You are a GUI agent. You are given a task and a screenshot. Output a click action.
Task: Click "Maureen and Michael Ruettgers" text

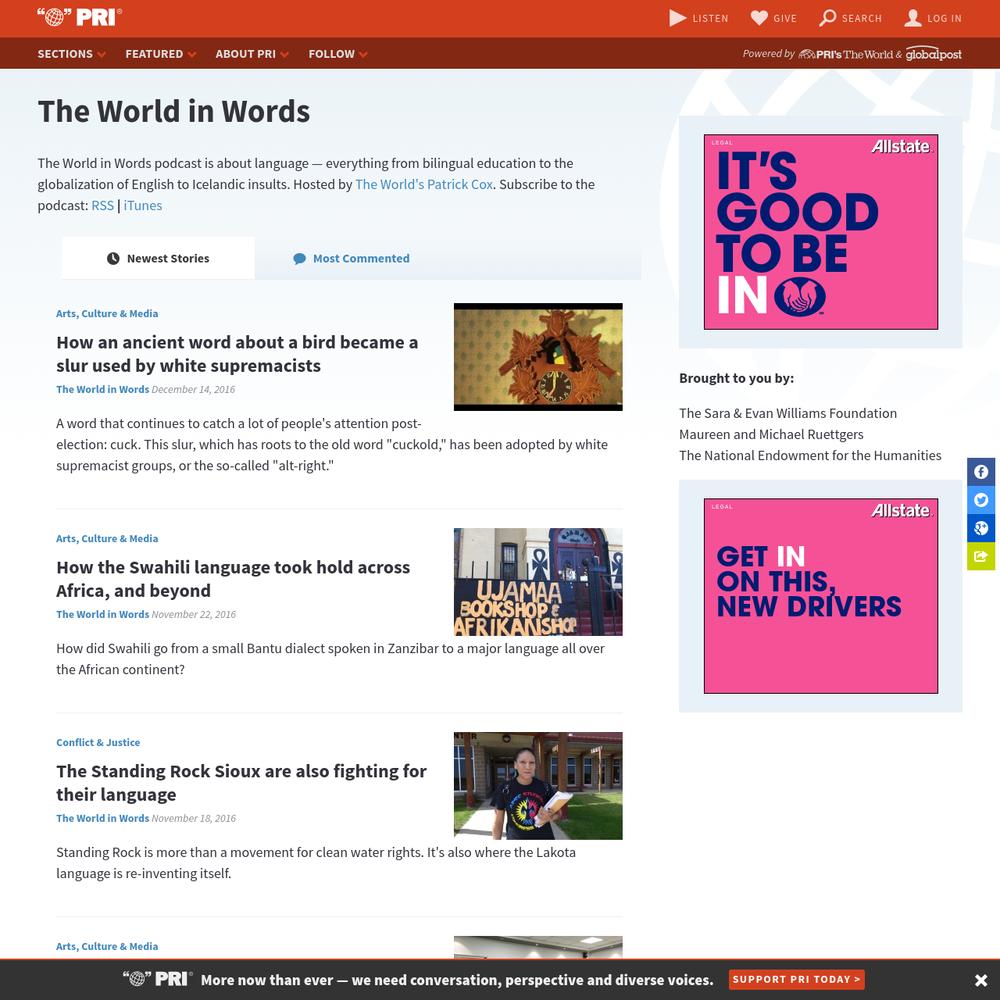(x=771, y=434)
